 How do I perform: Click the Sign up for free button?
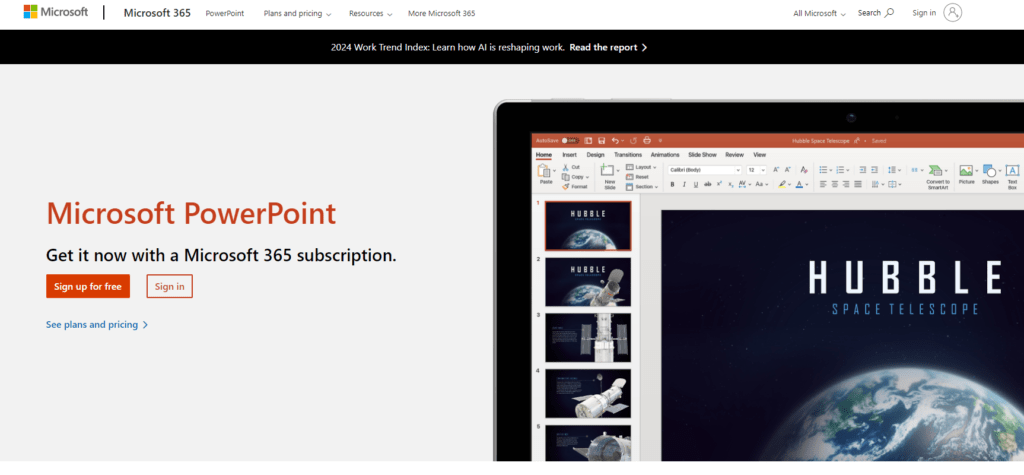88,286
